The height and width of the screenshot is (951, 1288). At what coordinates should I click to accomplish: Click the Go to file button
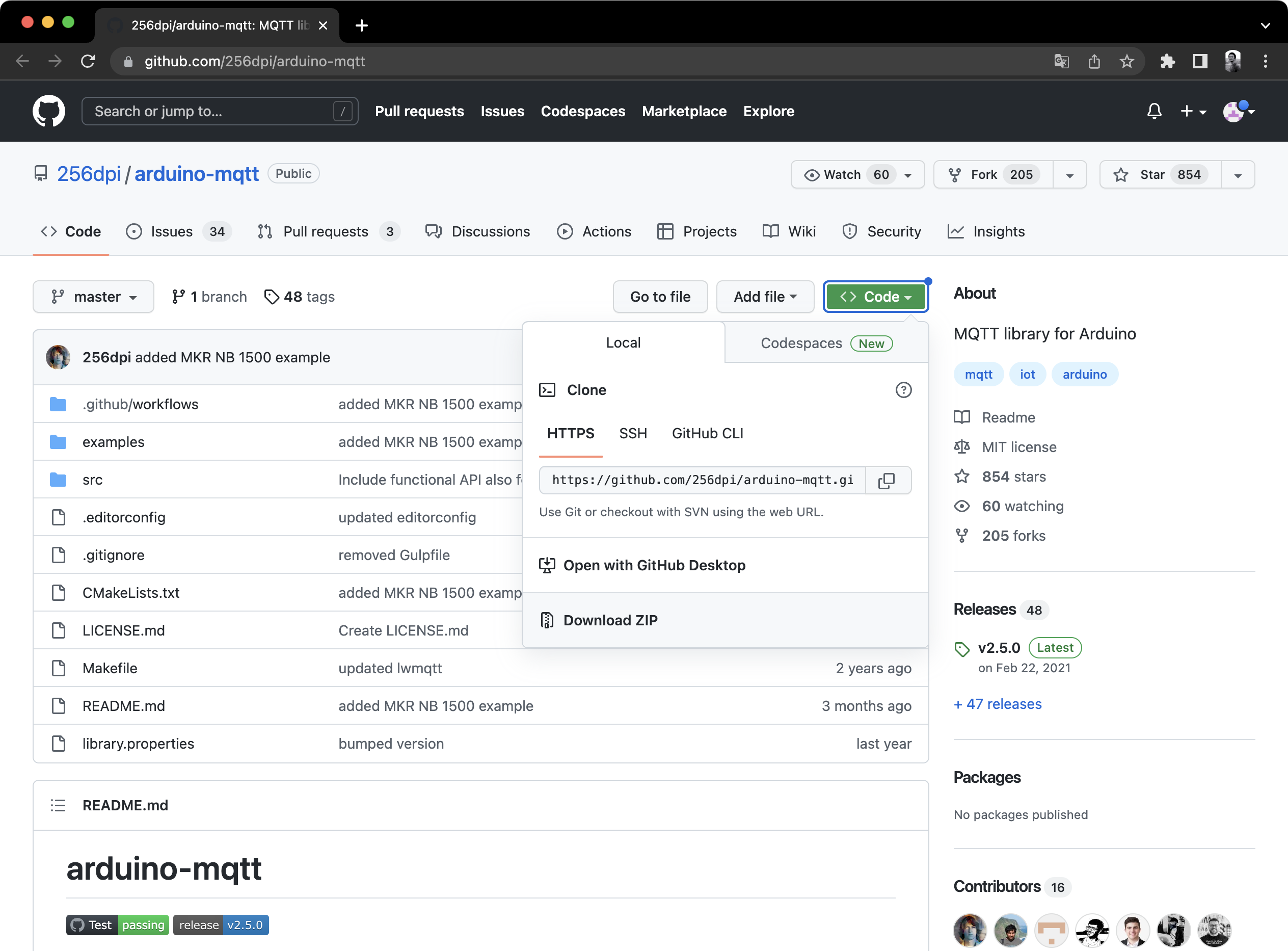point(660,297)
